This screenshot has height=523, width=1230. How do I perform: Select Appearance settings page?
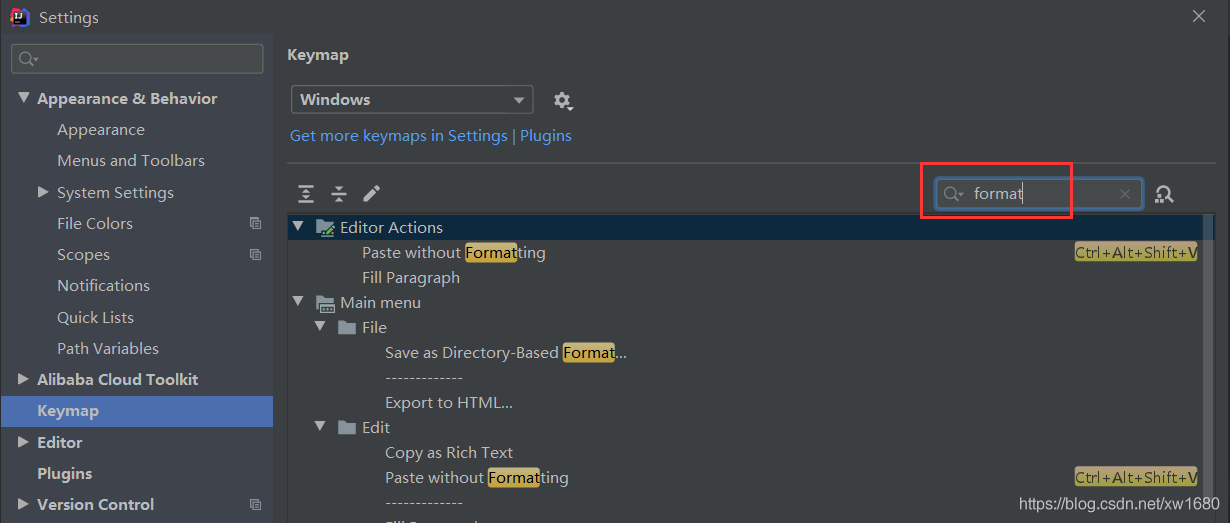pos(101,129)
